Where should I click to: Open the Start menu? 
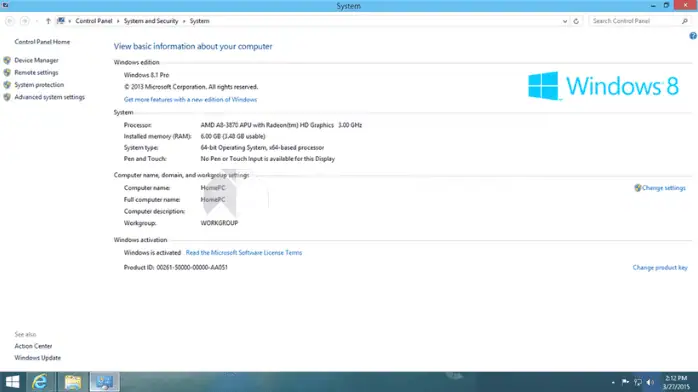coord(12,382)
